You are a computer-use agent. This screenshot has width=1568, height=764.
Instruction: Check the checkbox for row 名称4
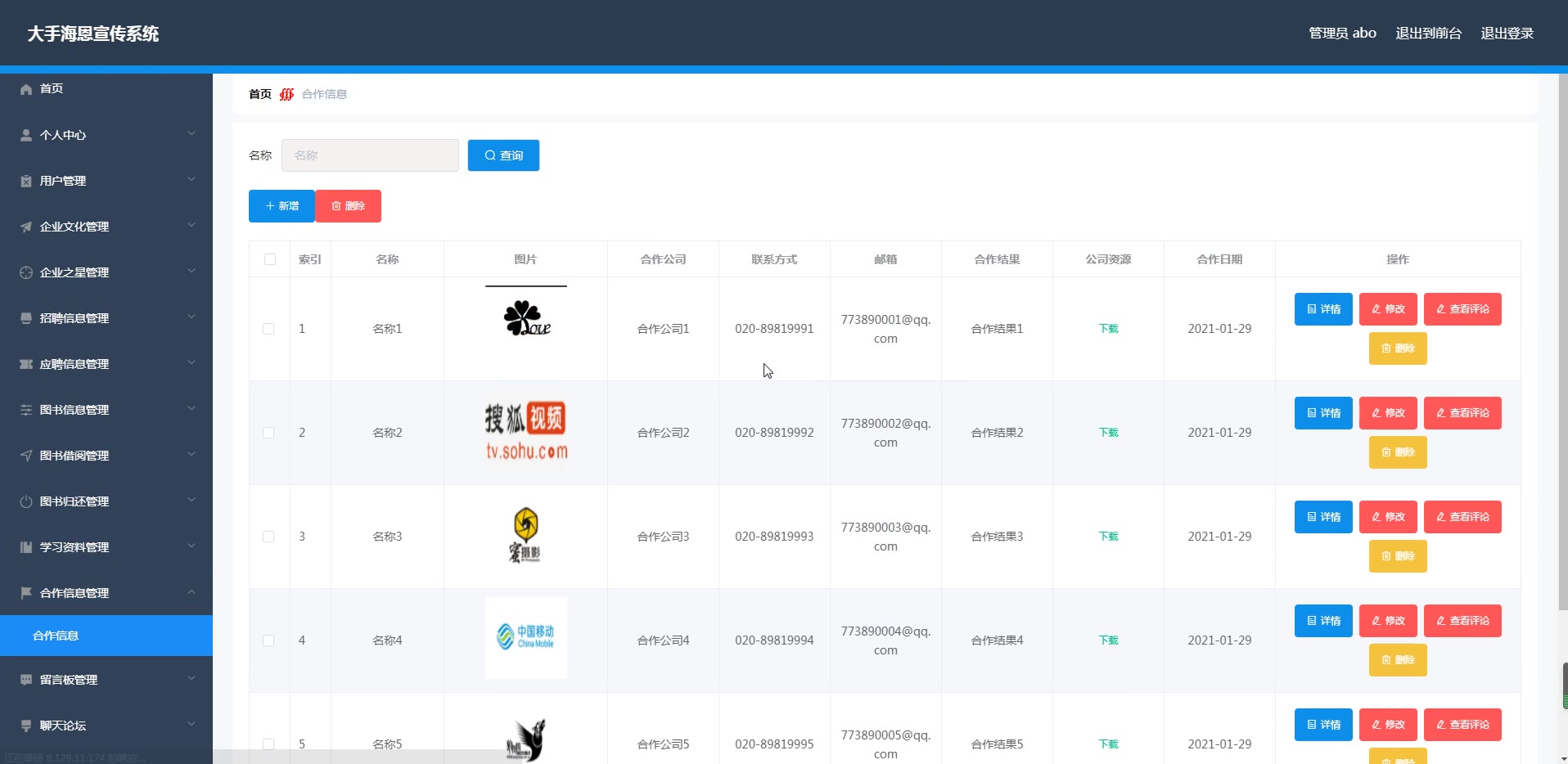coord(268,640)
